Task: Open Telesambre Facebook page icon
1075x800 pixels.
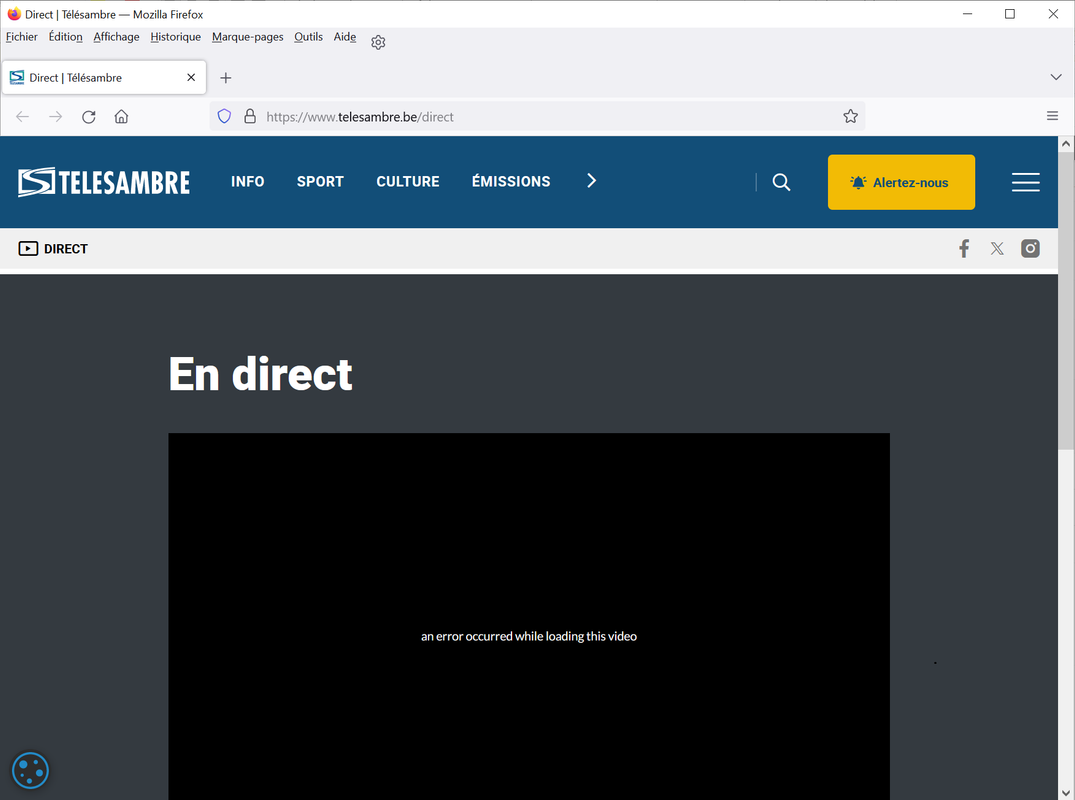Action: tap(964, 248)
